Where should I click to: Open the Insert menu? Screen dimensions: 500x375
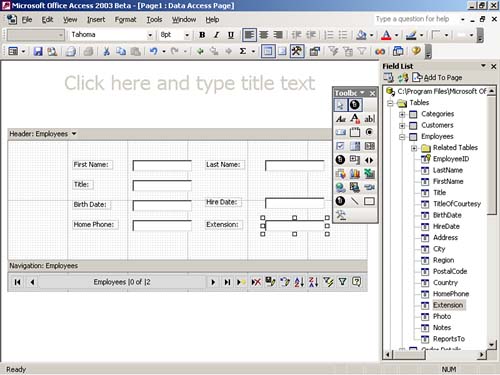coord(96,20)
